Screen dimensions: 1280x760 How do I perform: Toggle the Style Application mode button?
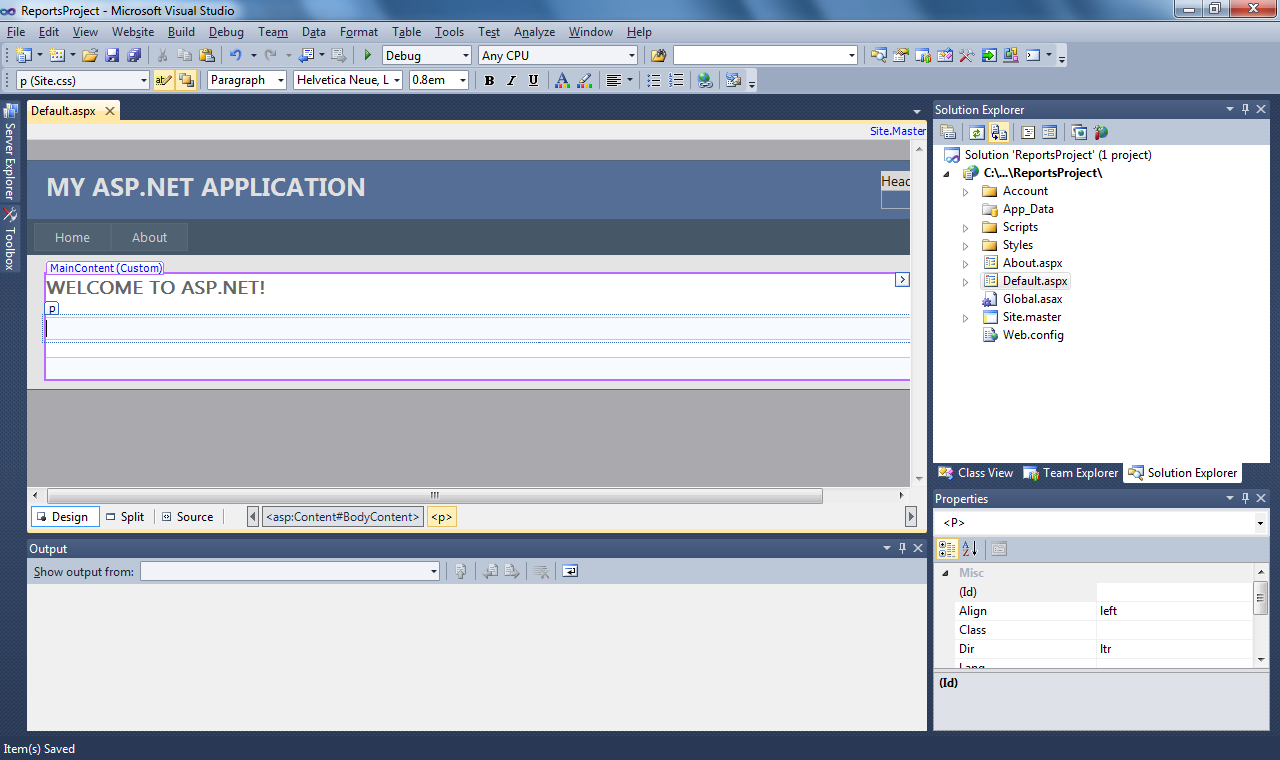pos(164,80)
